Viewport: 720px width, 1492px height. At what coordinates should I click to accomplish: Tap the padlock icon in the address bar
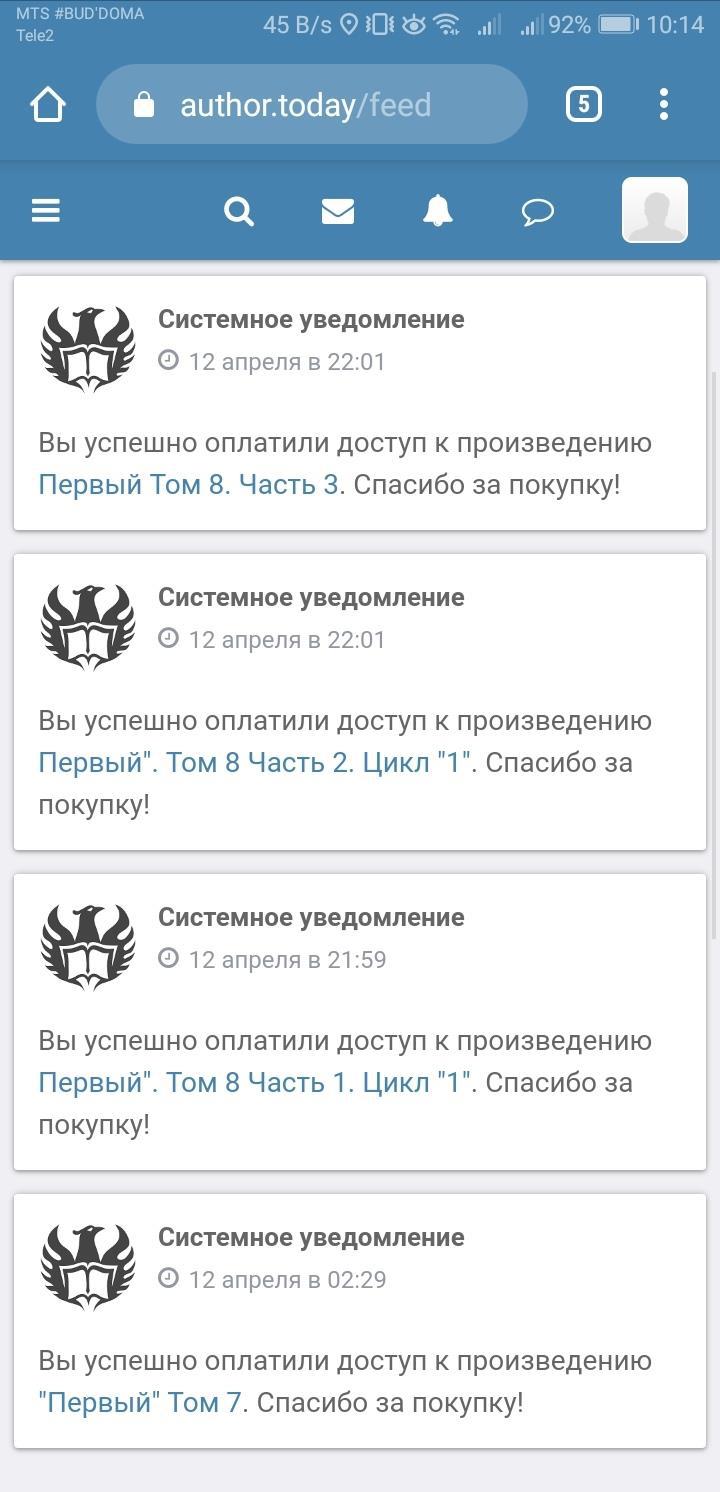144,104
